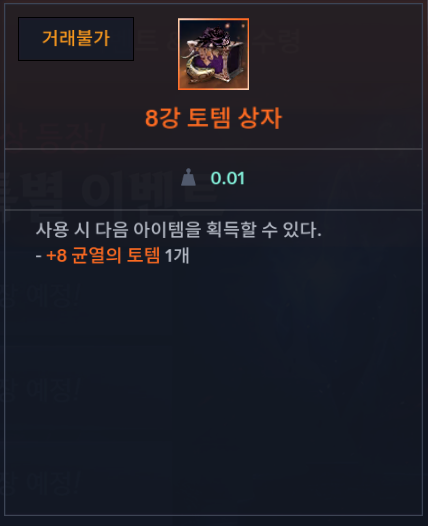
Task: Click the dark box side of the totem chest image
Action: (235, 62)
